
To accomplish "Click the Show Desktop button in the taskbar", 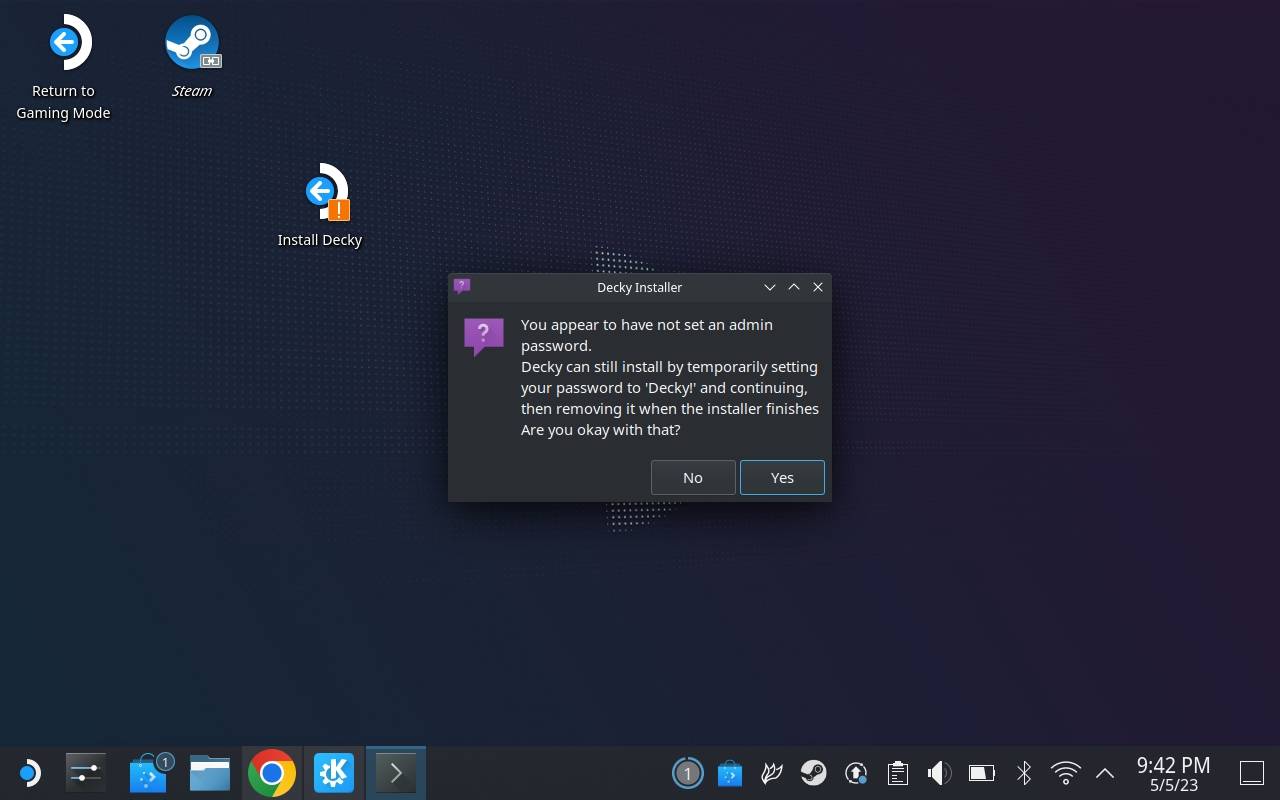I will pyautogui.click(x=1251, y=773).
